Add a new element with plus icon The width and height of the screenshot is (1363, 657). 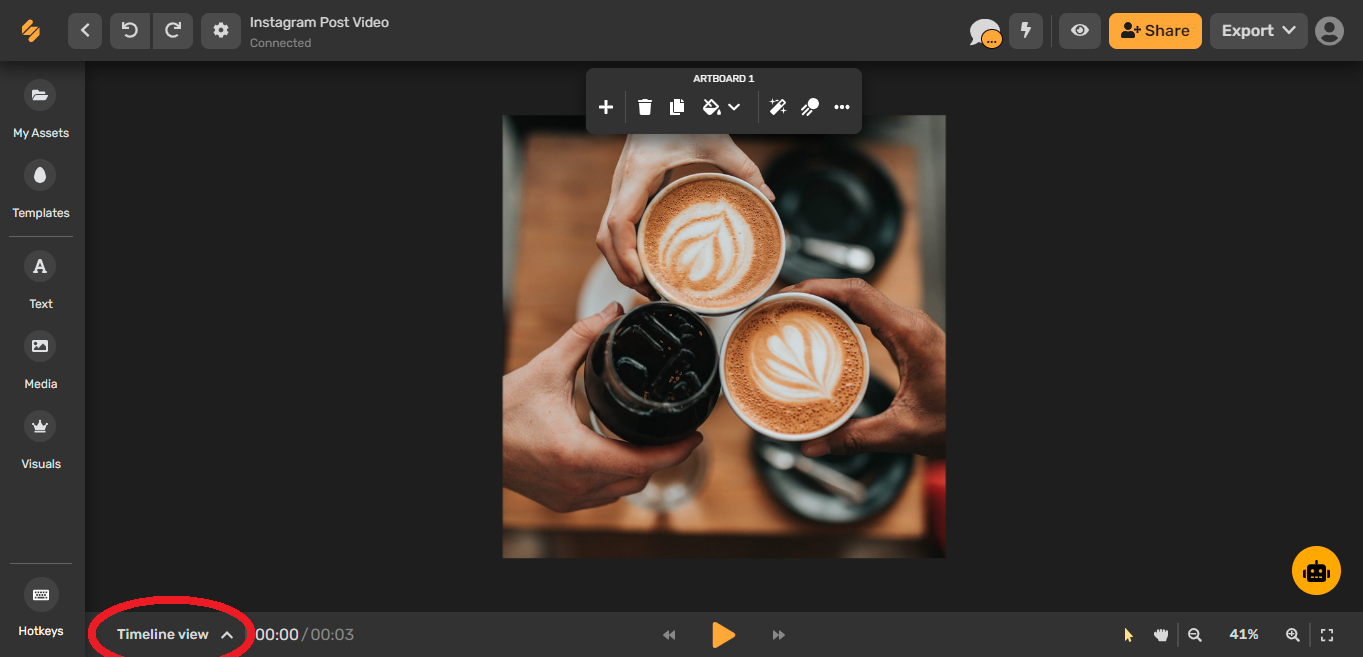pyautogui.click(x=606, y=107)
